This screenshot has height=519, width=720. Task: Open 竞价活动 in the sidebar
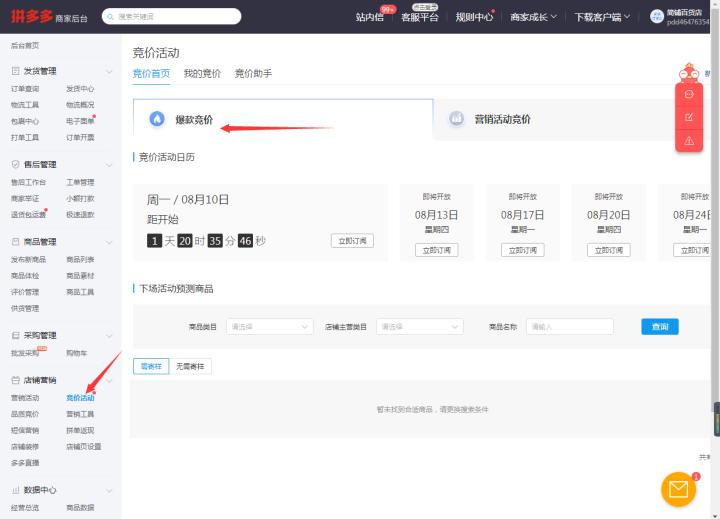(x=80, y=398)
